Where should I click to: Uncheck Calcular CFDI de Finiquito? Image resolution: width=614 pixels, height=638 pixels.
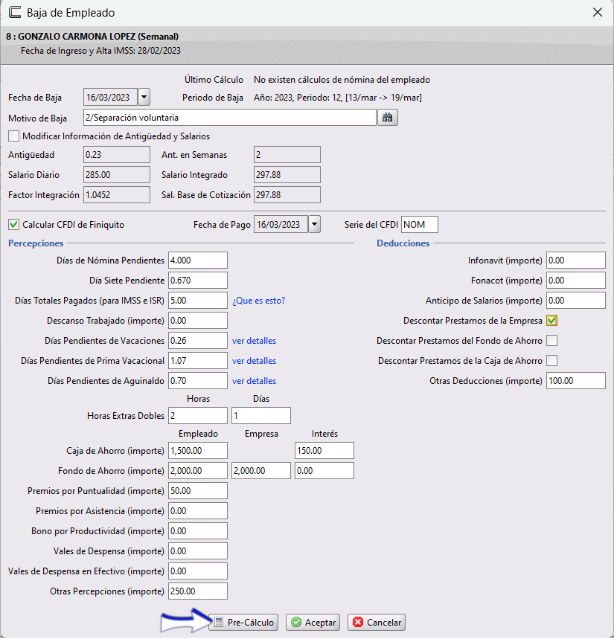click(x=13, y=225)
